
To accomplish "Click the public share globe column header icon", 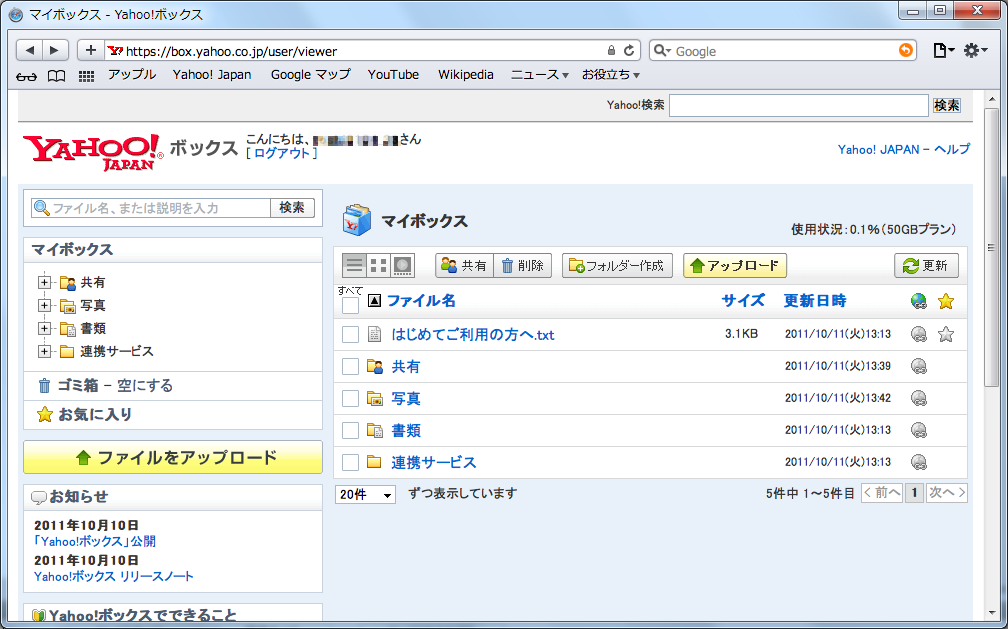I will tap(919, 301).
